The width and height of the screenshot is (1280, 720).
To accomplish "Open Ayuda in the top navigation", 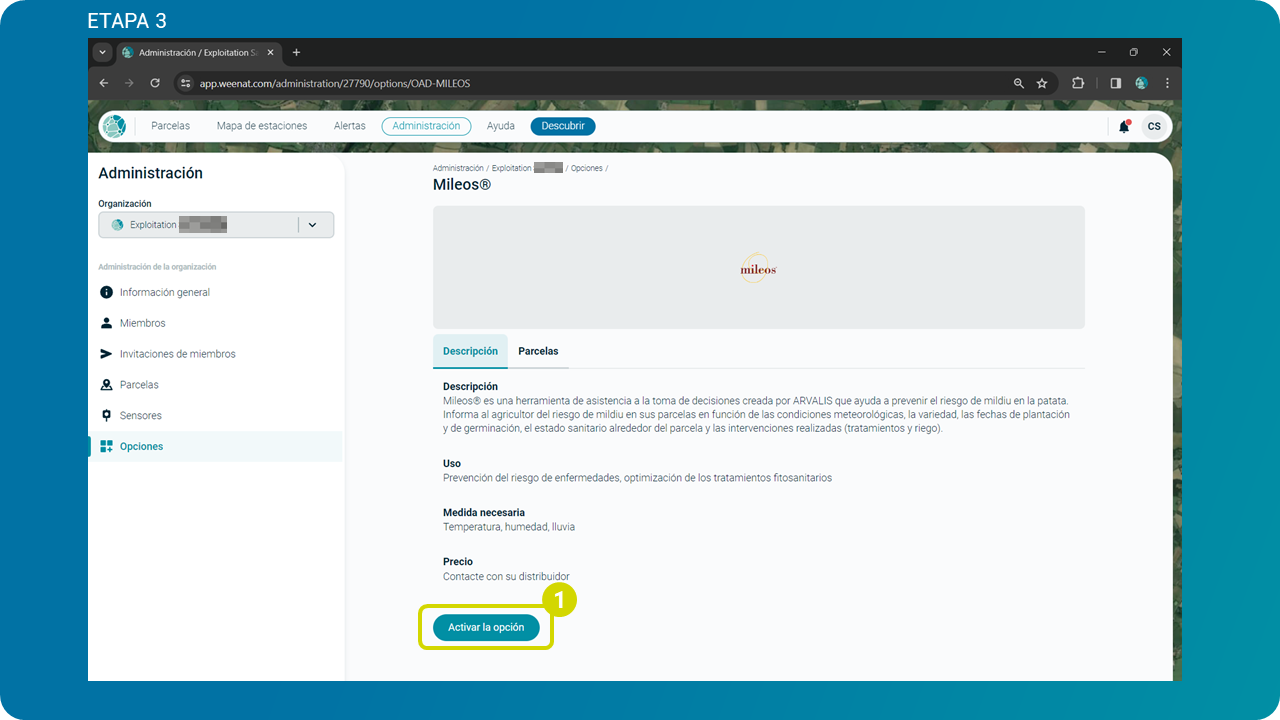I will [x=501, y=126].
